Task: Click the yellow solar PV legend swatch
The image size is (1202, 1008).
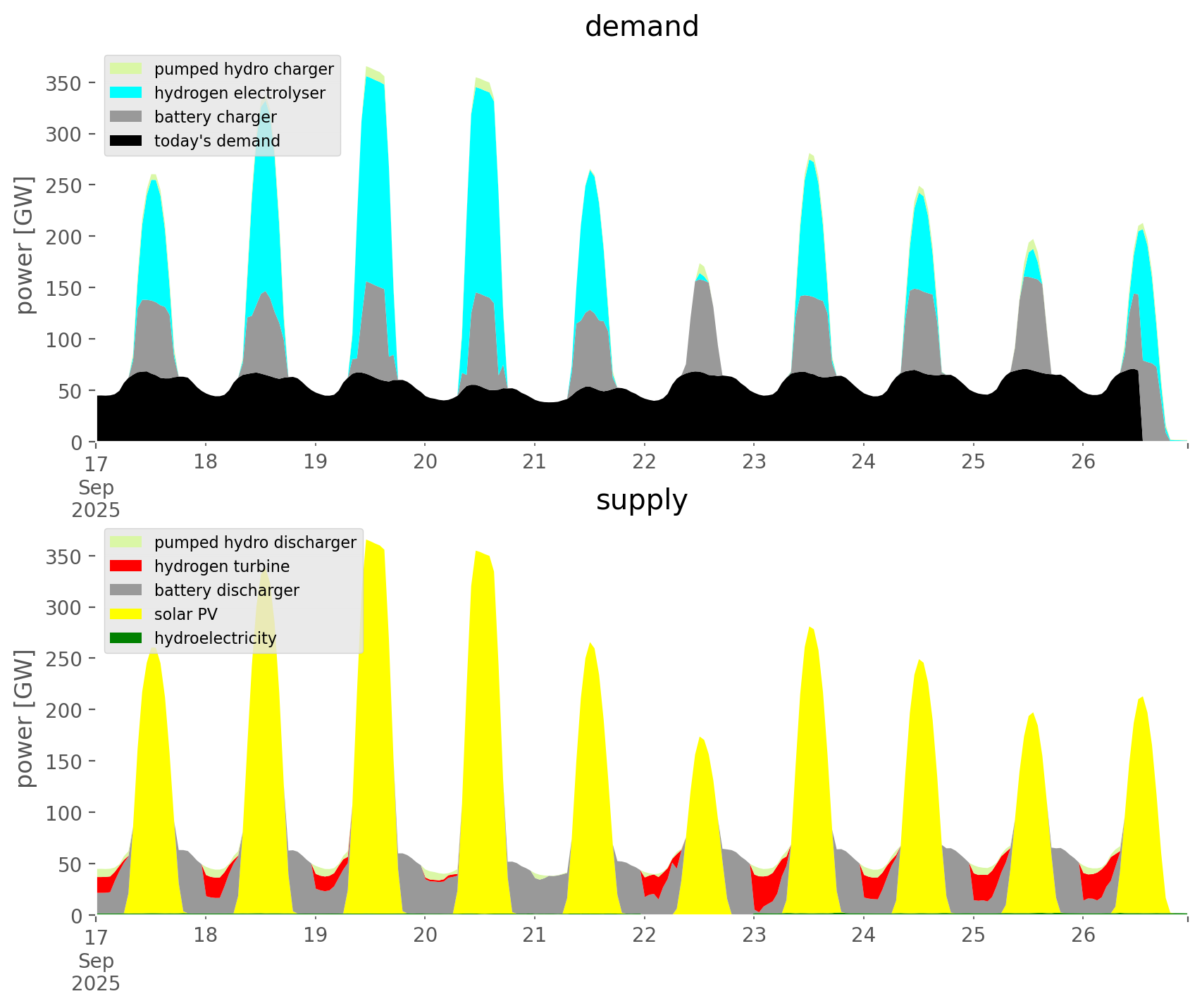Action: [x=126, y=614]
